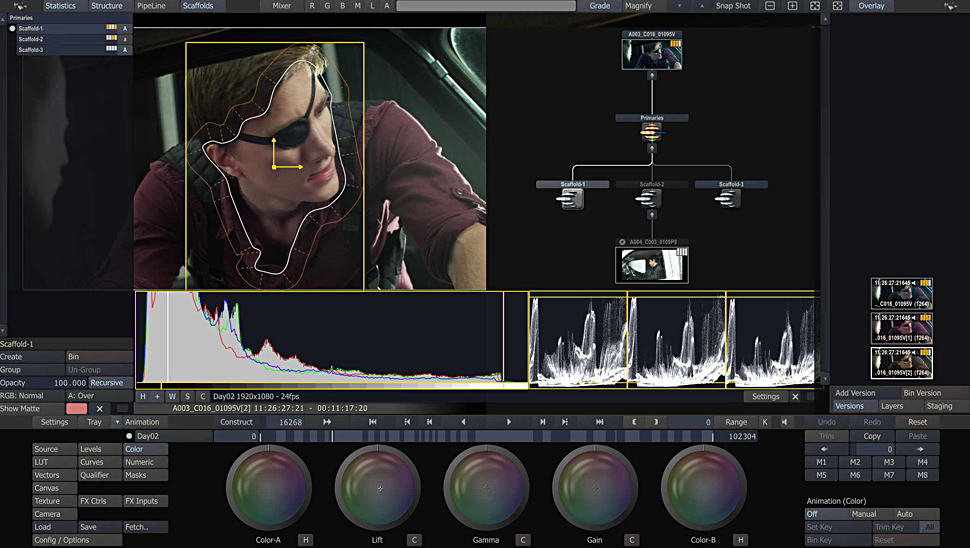
Task: Open the Structure tab in the top bar
Action: pos(107,6)
